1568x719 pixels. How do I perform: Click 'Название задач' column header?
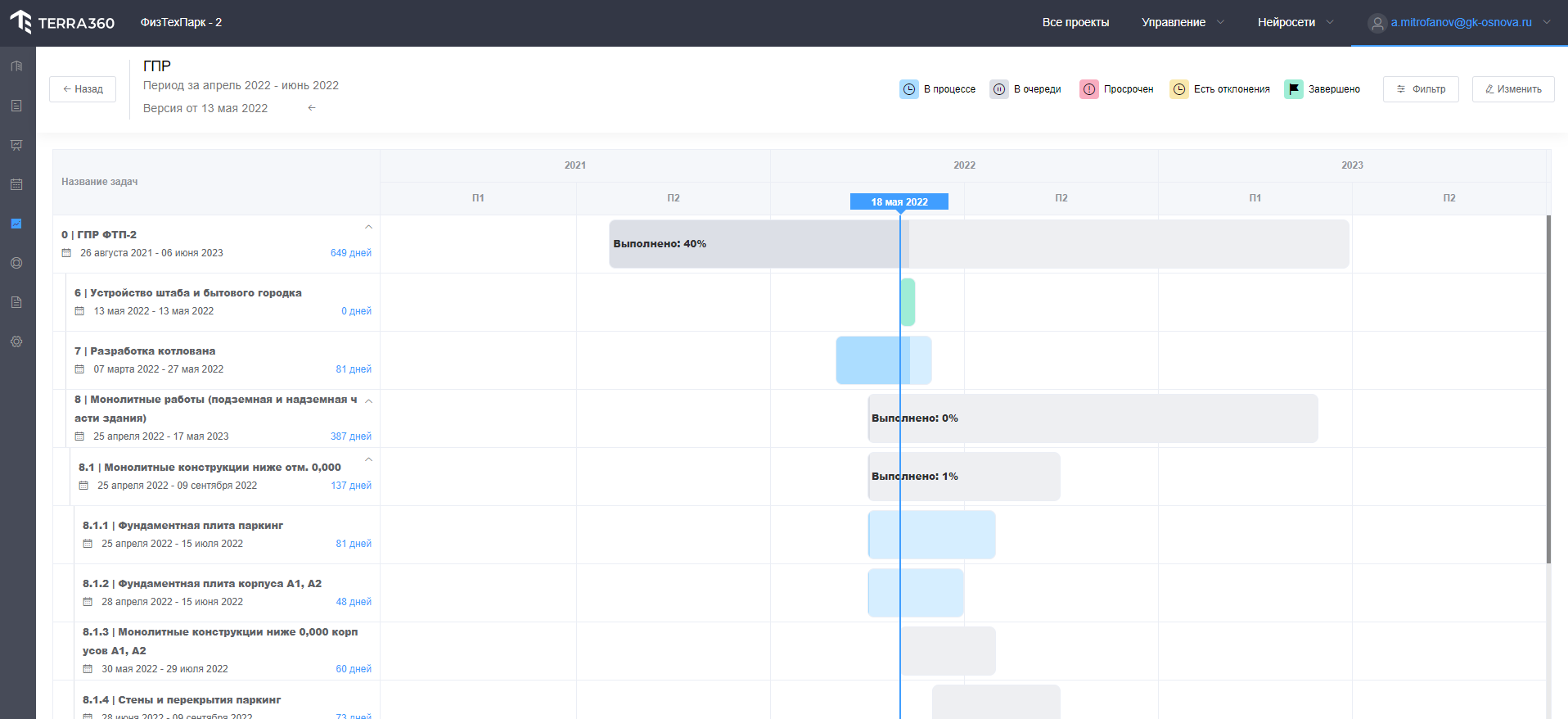(100, 182)
